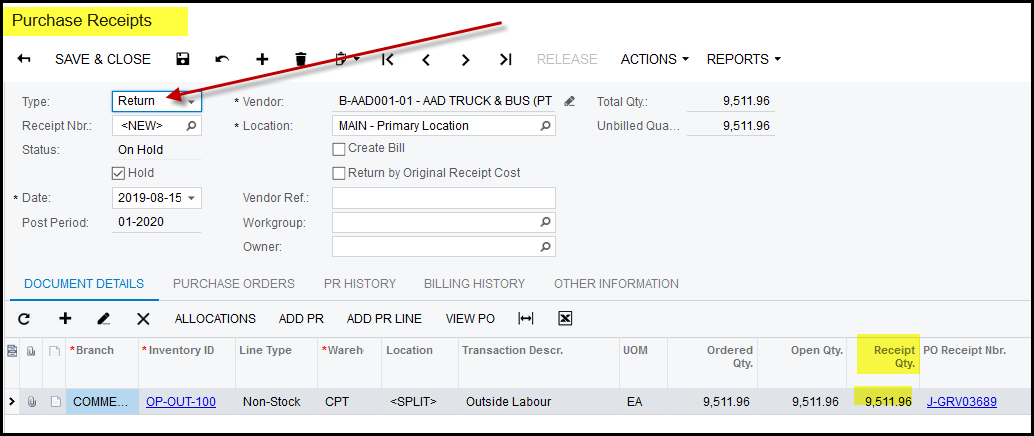Go to the last record icon
Viewport: 1034px width, 436px height.
point(506,59)
